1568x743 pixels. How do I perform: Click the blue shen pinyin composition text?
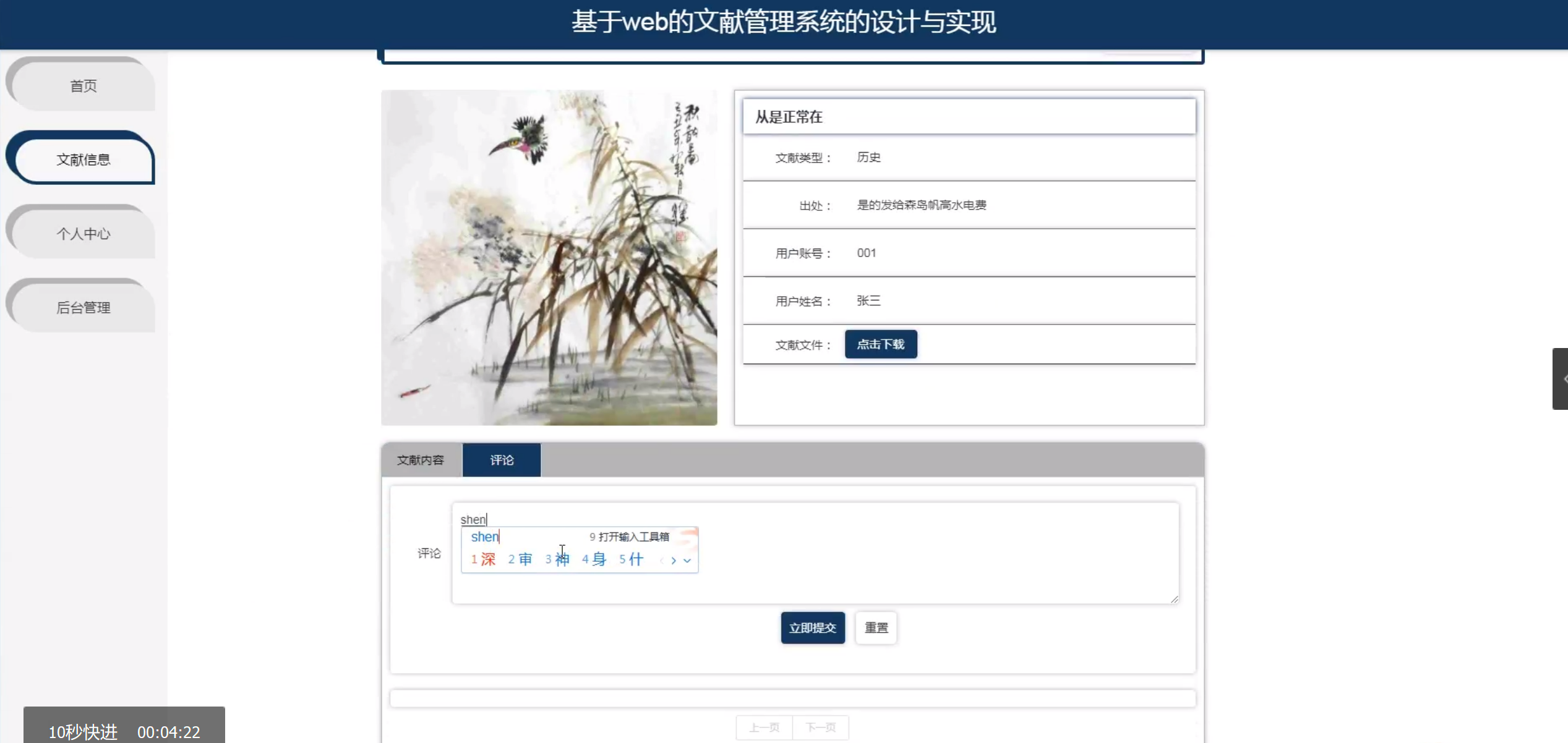(x=484, y=537)
